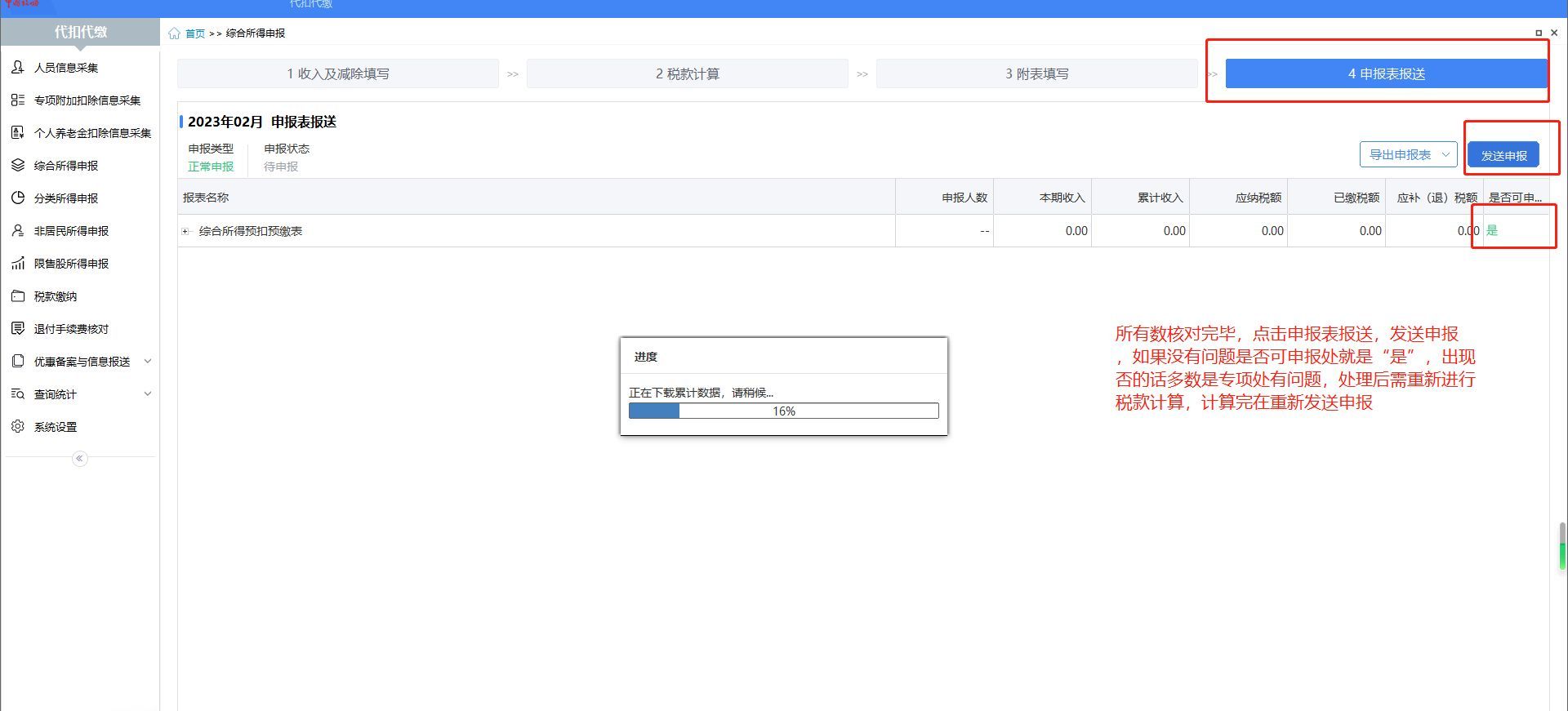Click the 税款缴纳 folder icon
The height and width of the screenshot is (711, 1568).
pyautogui.click(x=17, y=296)
